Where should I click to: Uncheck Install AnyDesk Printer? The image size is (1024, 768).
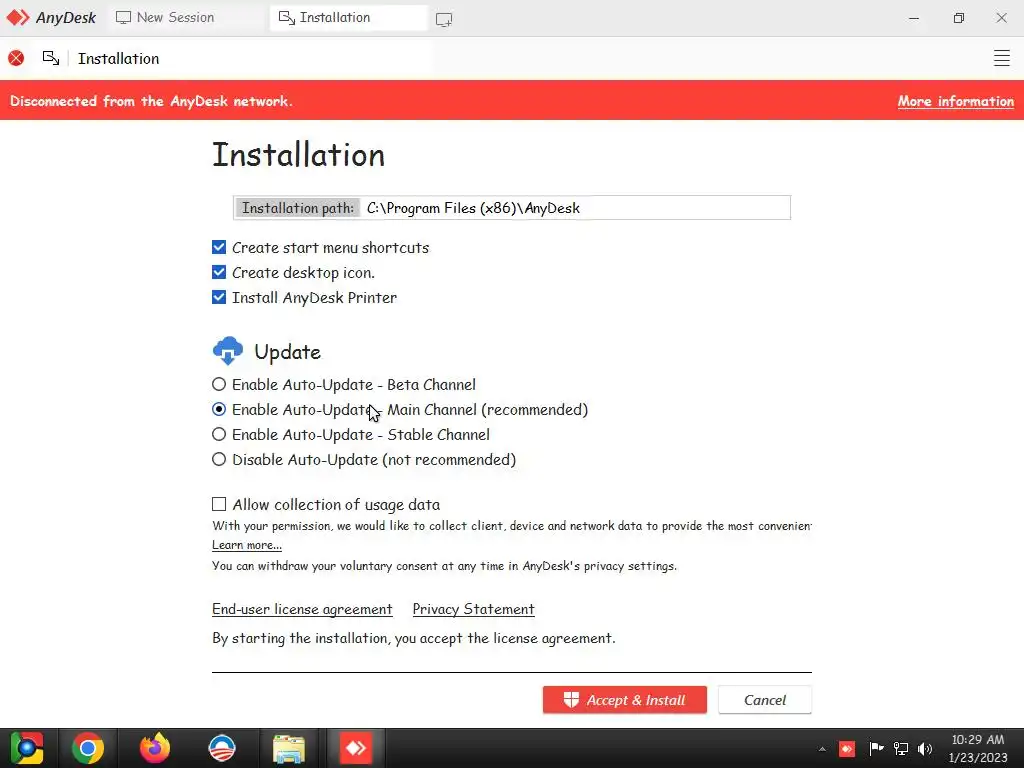pos(219,297)
